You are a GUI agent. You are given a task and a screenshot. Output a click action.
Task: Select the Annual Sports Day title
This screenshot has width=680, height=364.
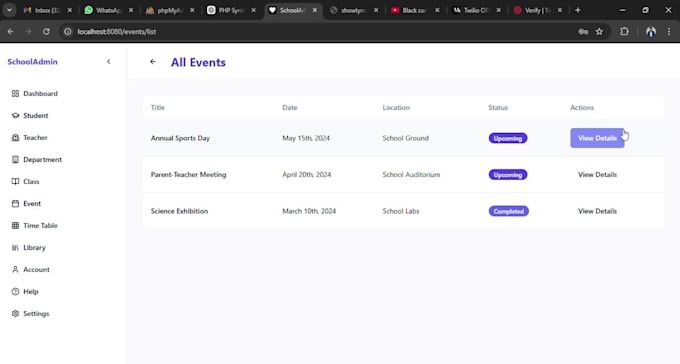click(x=180, y=138)
